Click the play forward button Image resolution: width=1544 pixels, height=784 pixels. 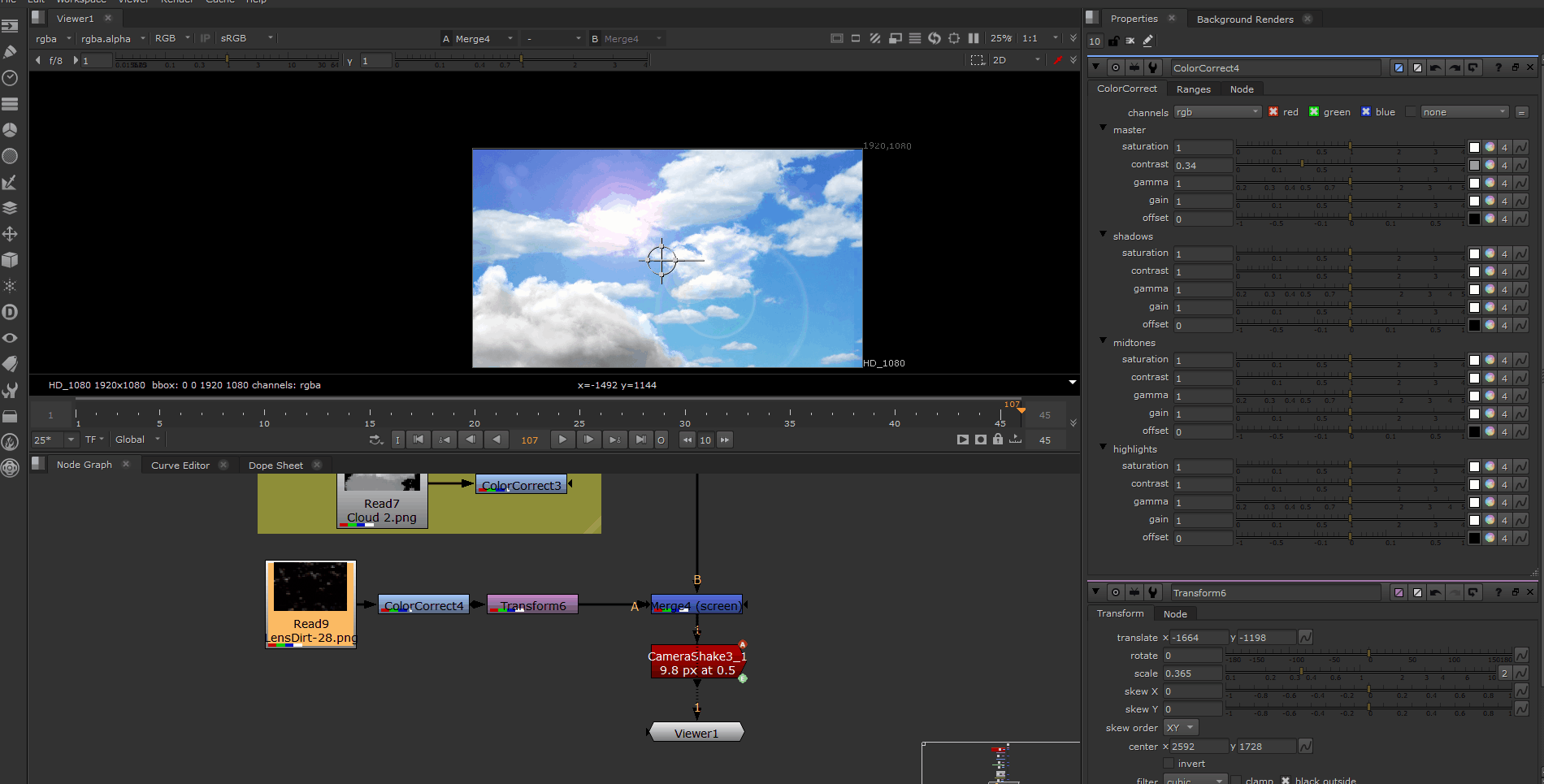[562, 440]
